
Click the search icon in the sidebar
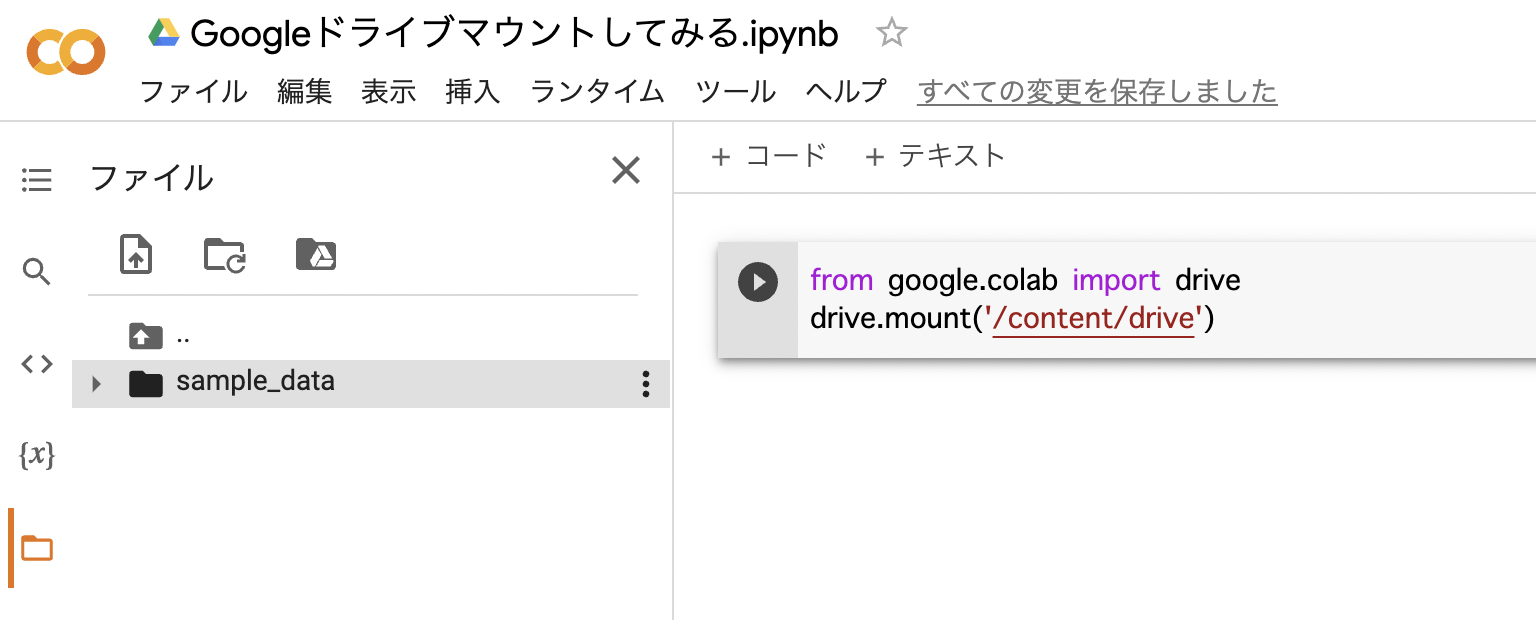point(37,272)
